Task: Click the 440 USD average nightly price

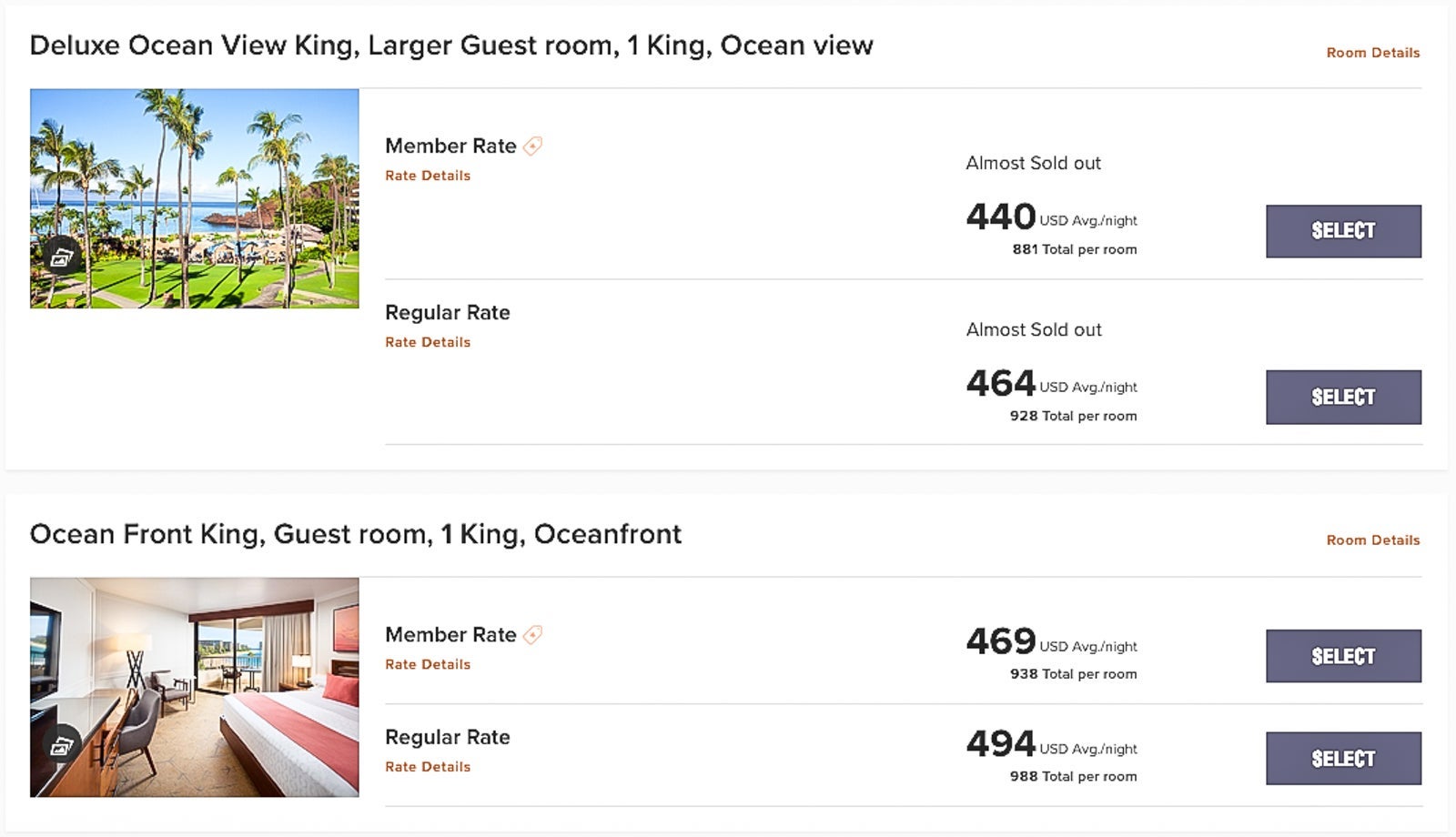Action: coord(1001,217)
